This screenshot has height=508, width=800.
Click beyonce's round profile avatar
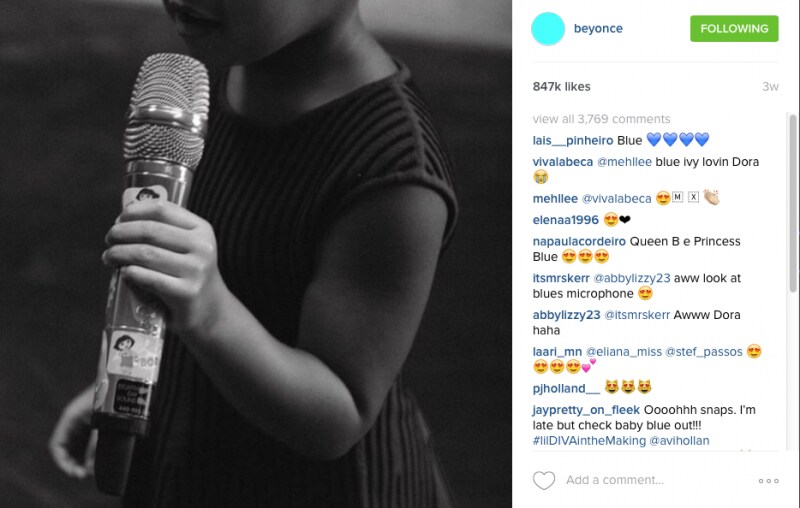point(548,29)
